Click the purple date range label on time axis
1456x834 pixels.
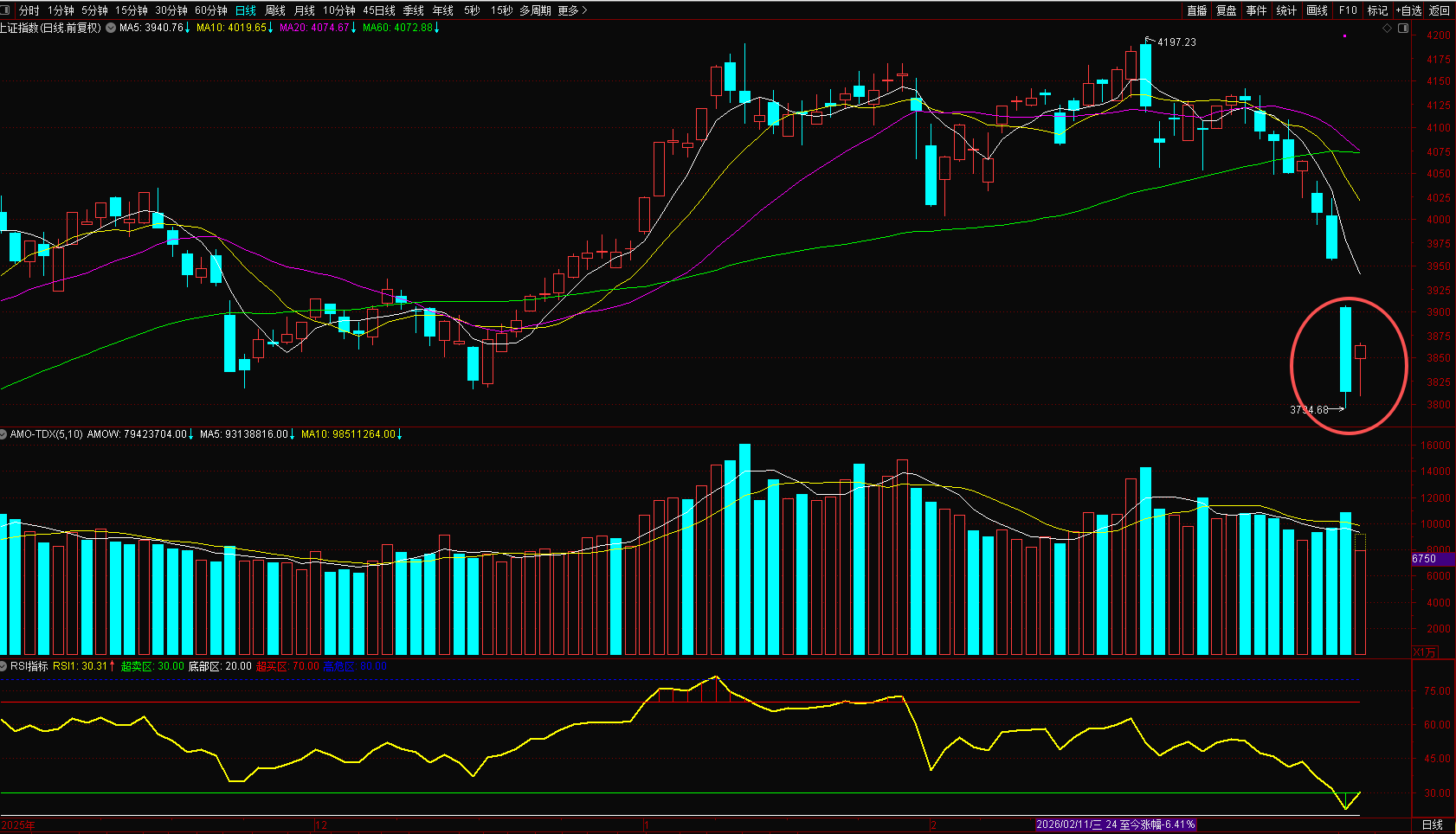point(1115,824)
